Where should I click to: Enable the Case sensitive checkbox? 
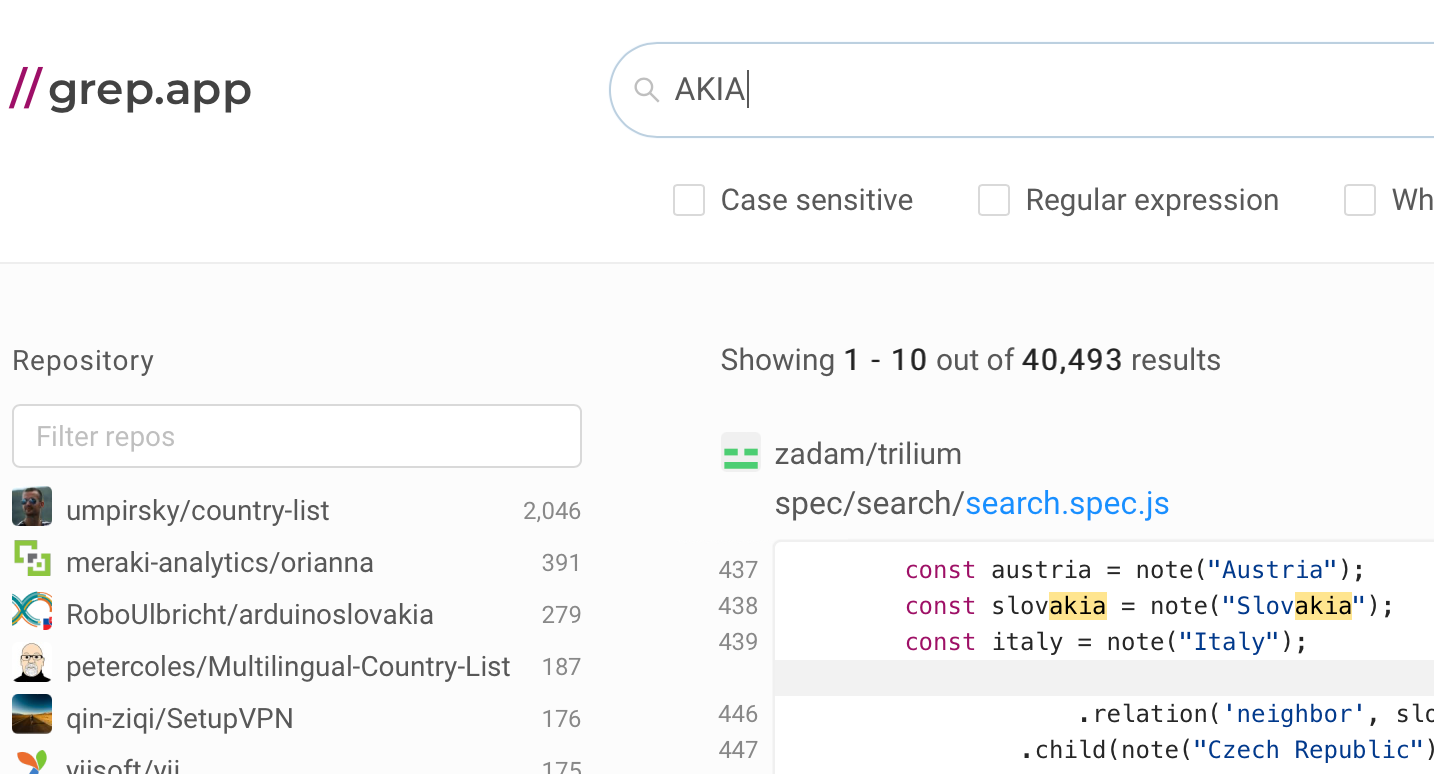point(689,200)
